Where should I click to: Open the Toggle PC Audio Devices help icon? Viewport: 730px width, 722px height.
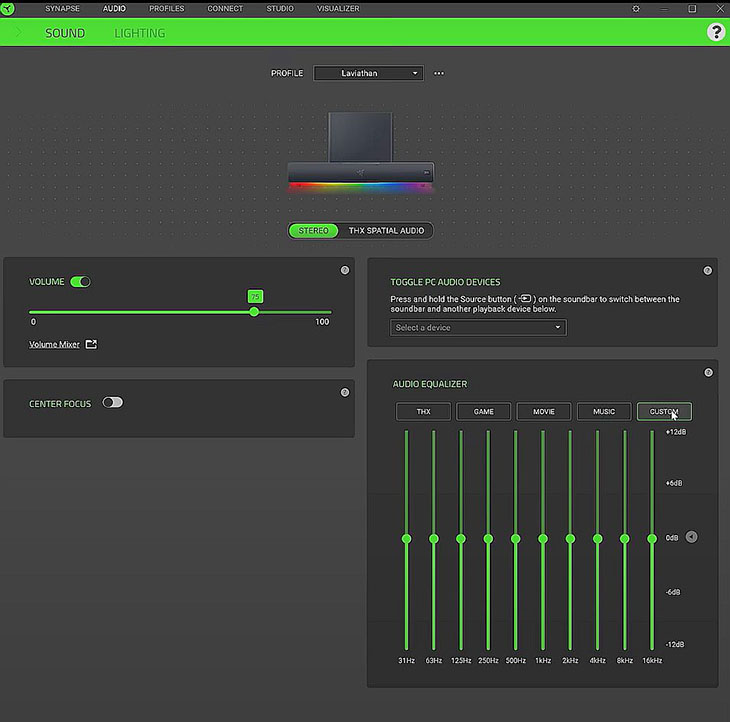click(x=707, y=270)
